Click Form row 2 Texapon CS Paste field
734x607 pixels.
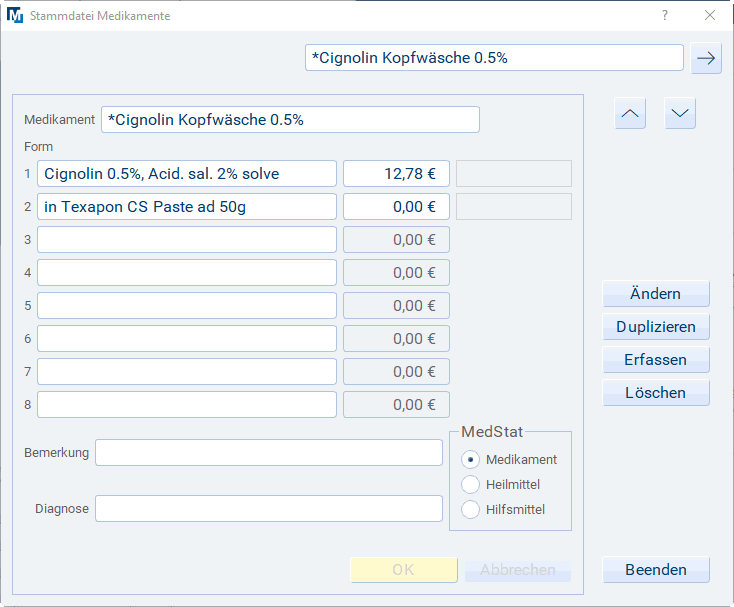click(187, 206)
